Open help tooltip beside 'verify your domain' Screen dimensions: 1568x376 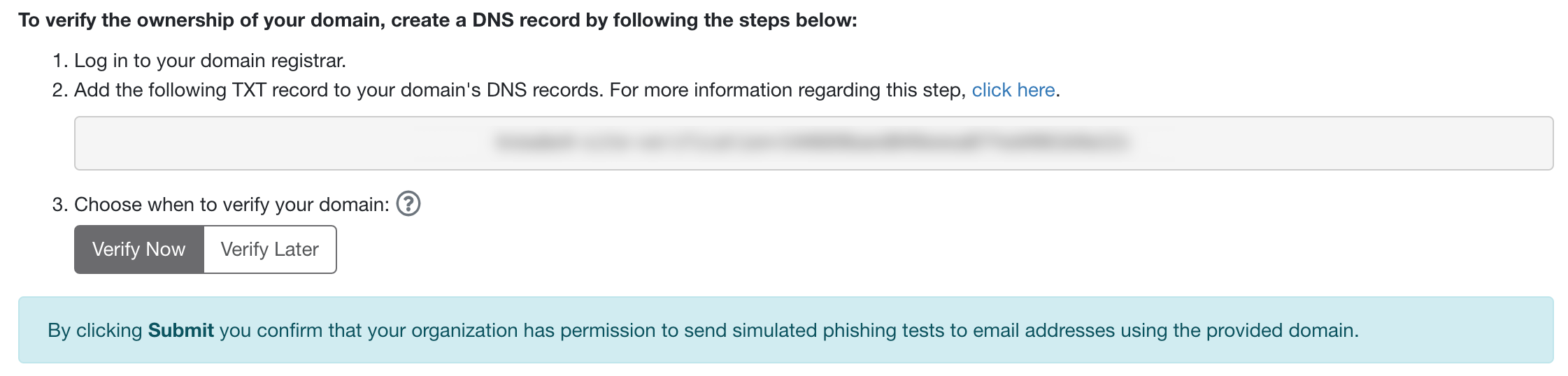click(x=408, y=204)
